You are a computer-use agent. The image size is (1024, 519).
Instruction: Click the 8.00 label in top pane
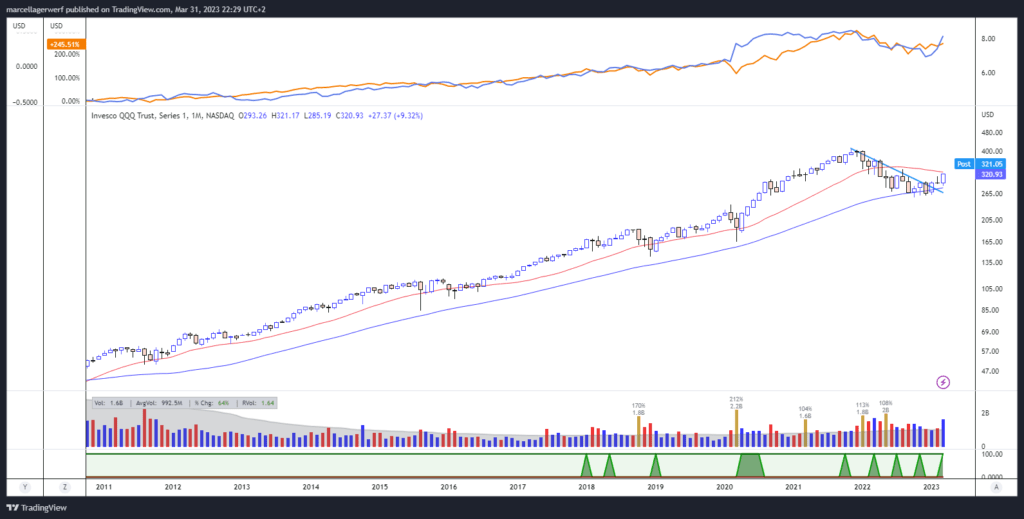tap(988, 39)
